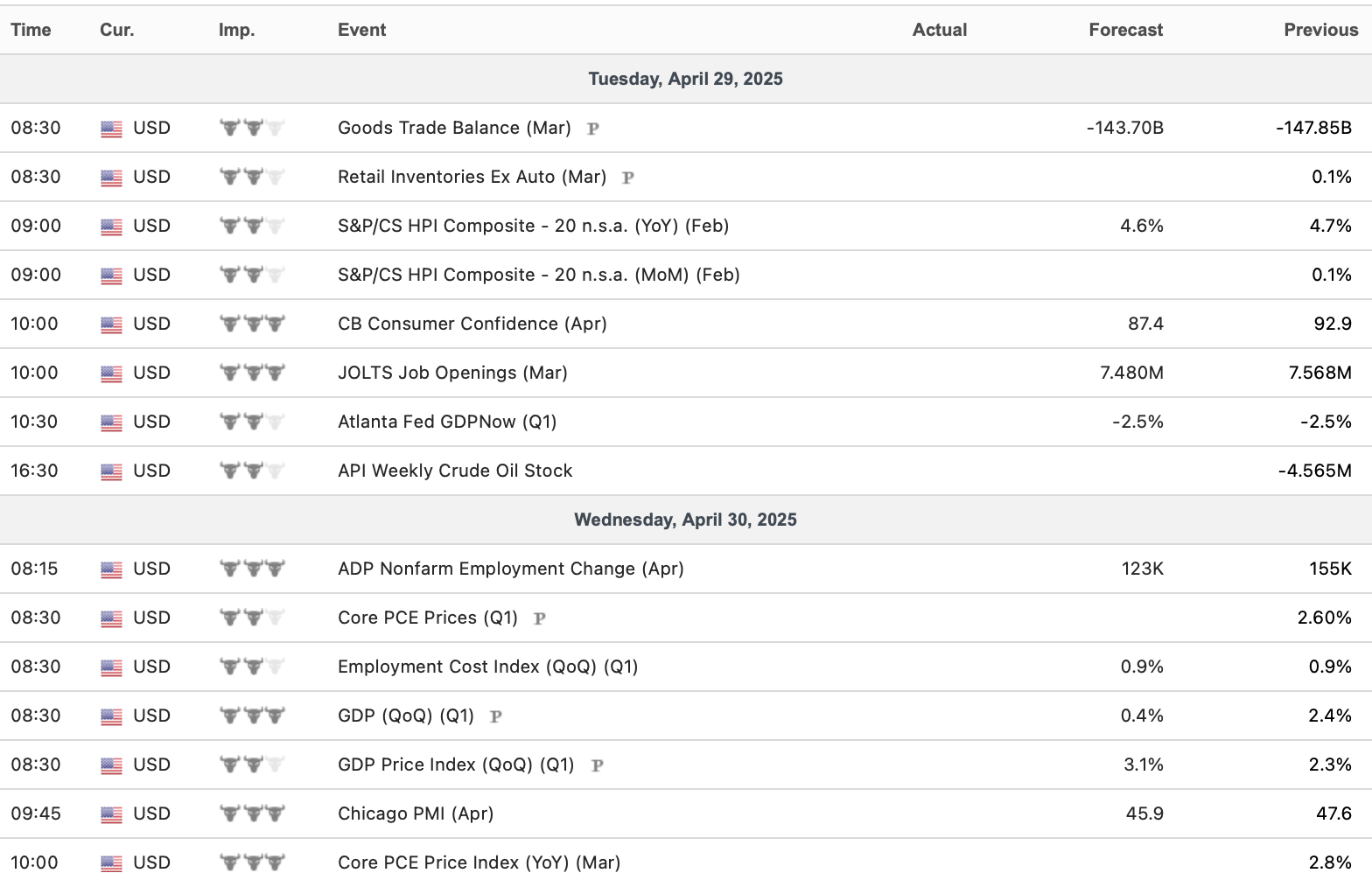Open the Chicago PMI (Apr) event
This screenshot has width=1372, height=880.
pyautogui.click(x=416, y=814)
